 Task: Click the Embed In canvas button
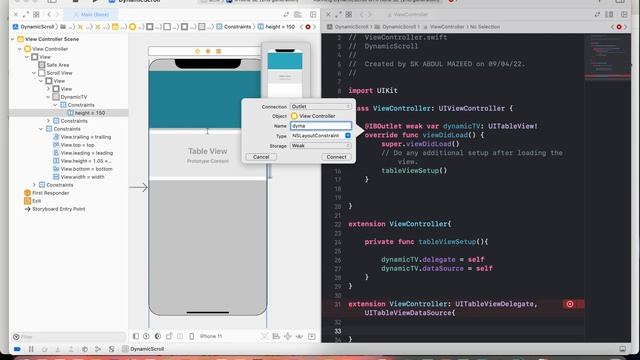pos(311,336)
